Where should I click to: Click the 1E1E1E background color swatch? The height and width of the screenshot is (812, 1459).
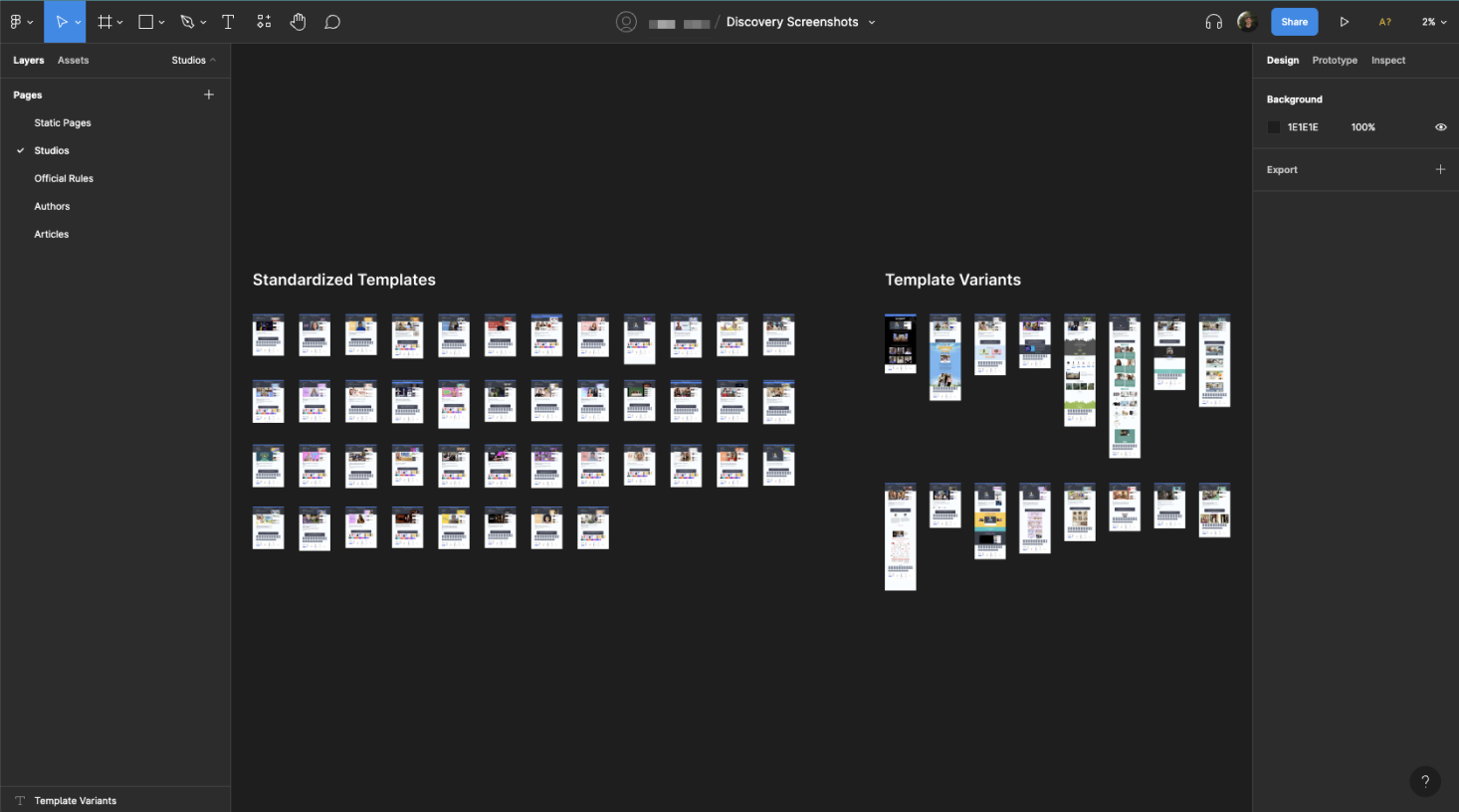click(x=1274, y=127)
